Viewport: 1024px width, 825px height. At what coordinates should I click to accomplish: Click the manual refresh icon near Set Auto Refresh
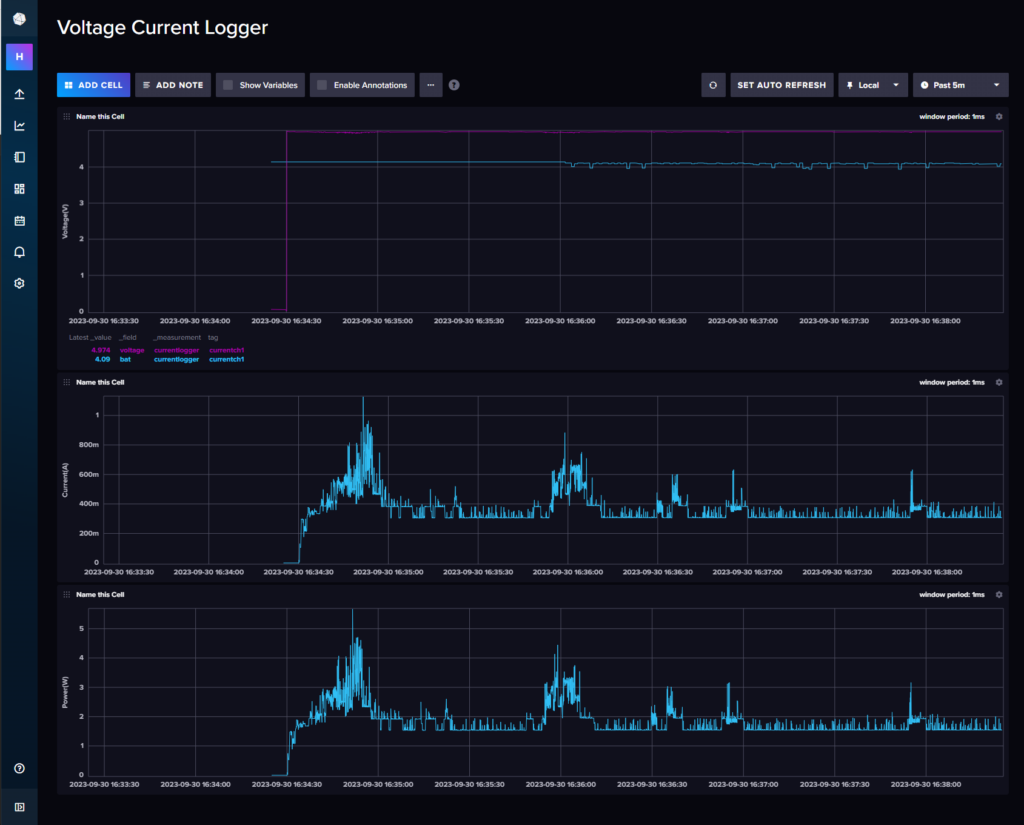[712, 85]
